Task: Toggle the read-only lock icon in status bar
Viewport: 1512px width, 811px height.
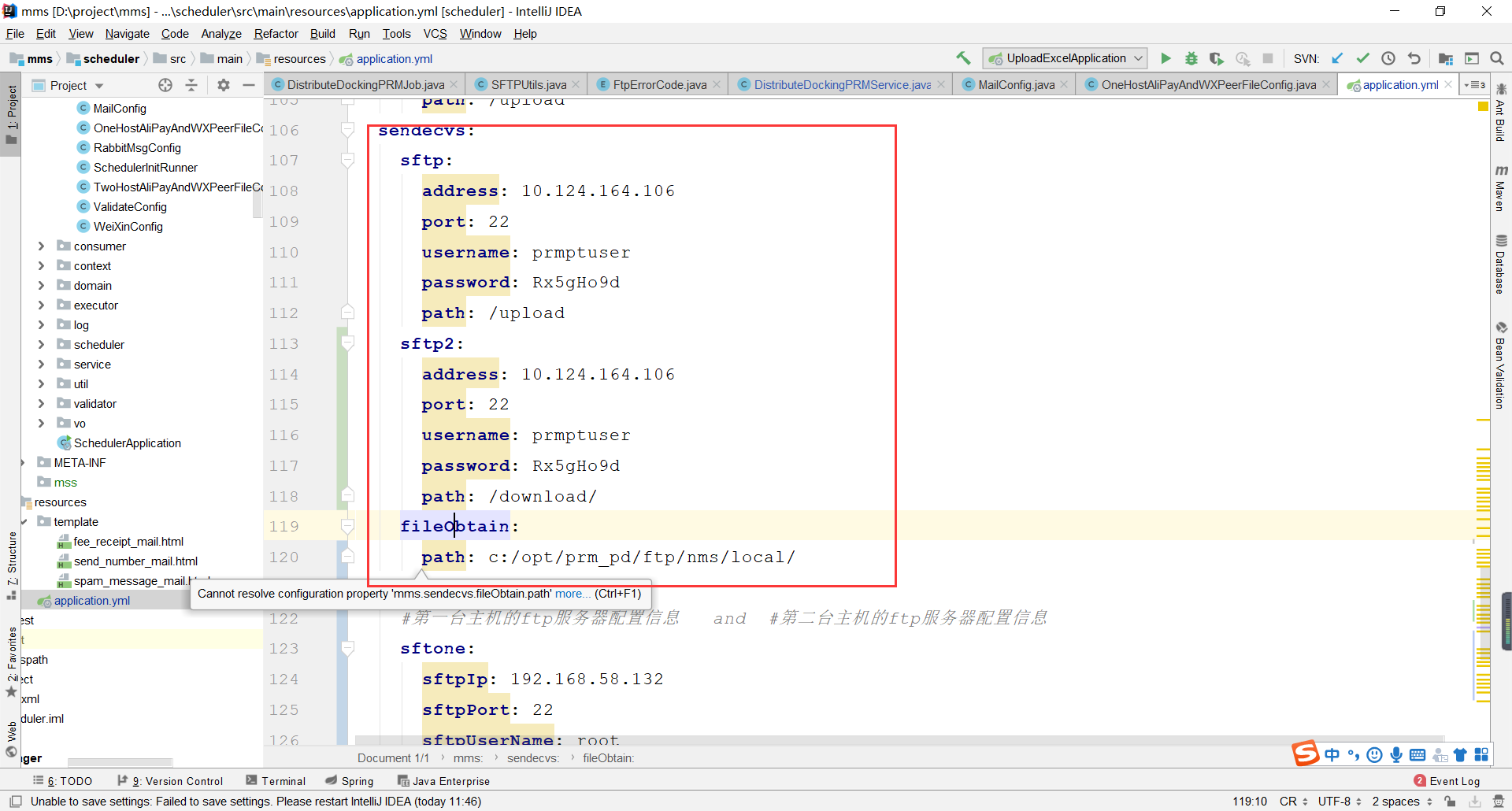Action: pos(1450,802)
